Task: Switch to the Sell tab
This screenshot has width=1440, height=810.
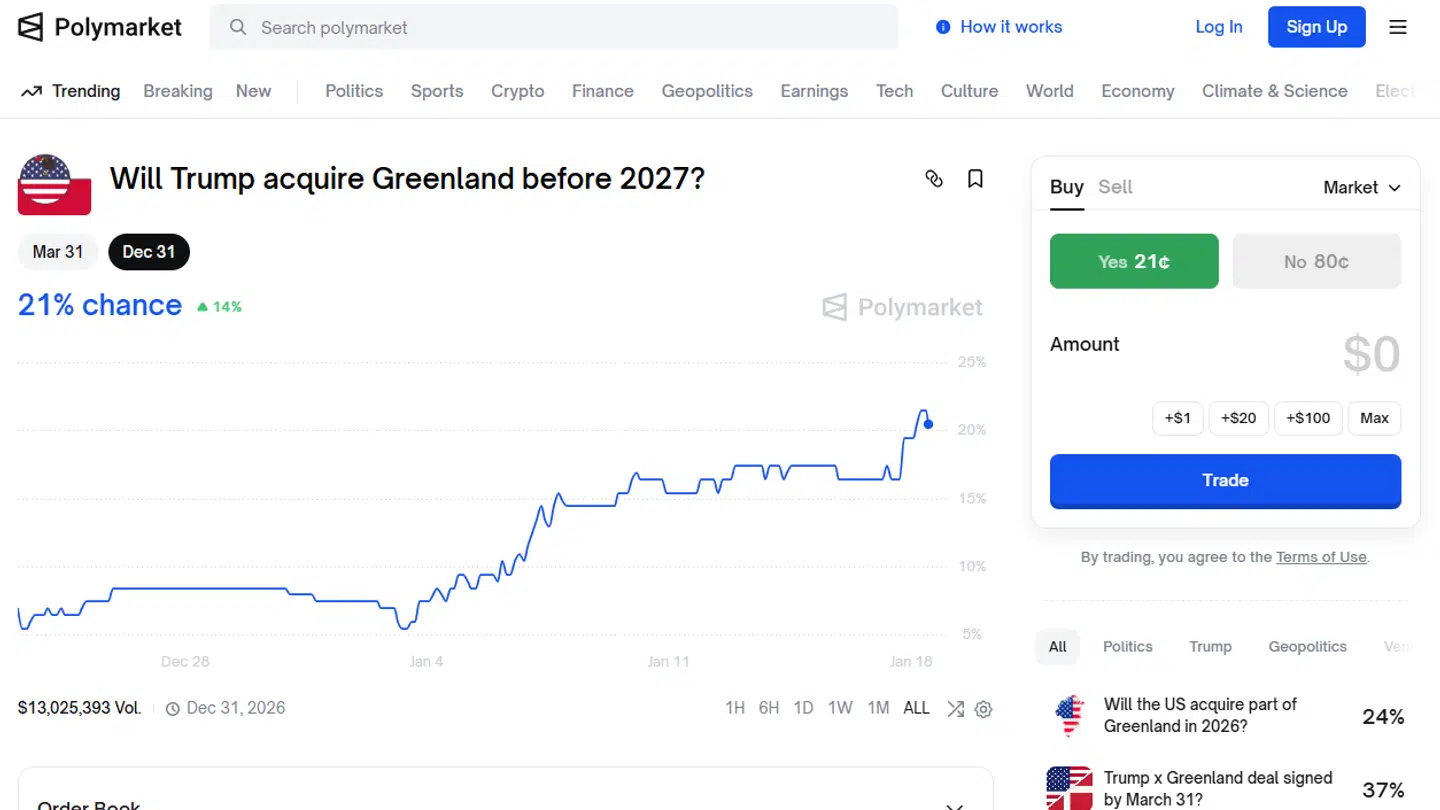Action: click(x=1115, y=187)
